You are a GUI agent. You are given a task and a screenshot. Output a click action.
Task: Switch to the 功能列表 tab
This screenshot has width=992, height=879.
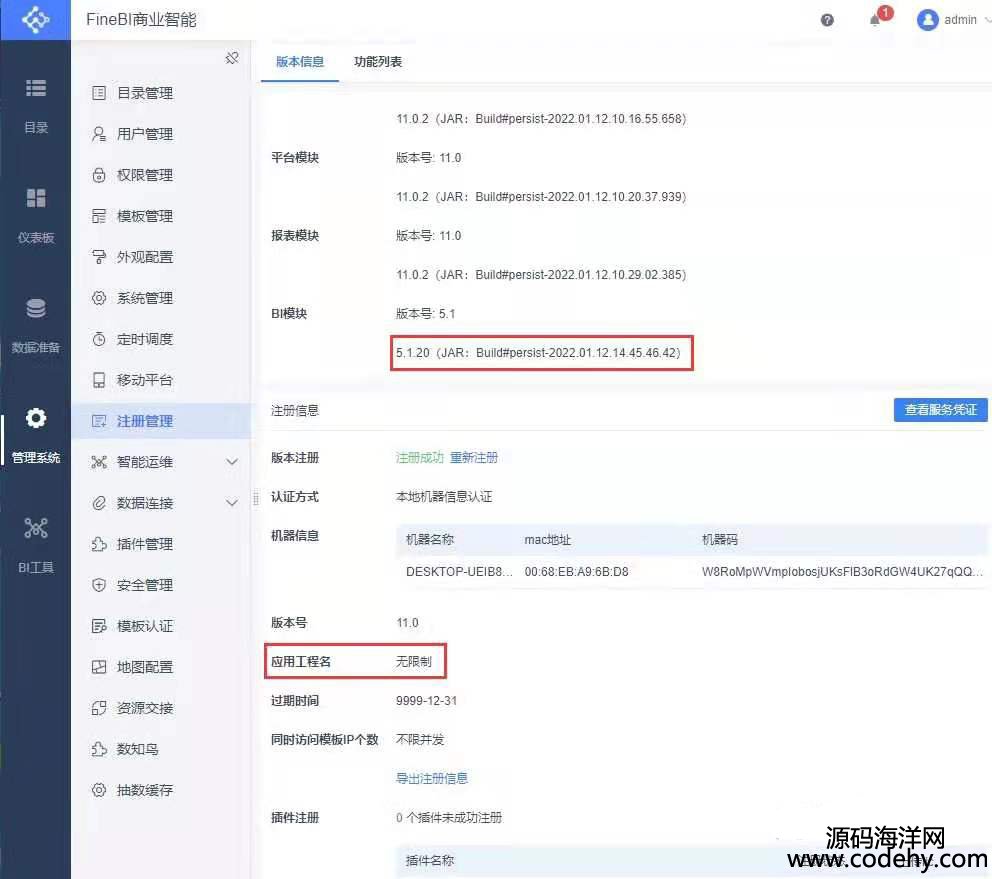[378, 61]
